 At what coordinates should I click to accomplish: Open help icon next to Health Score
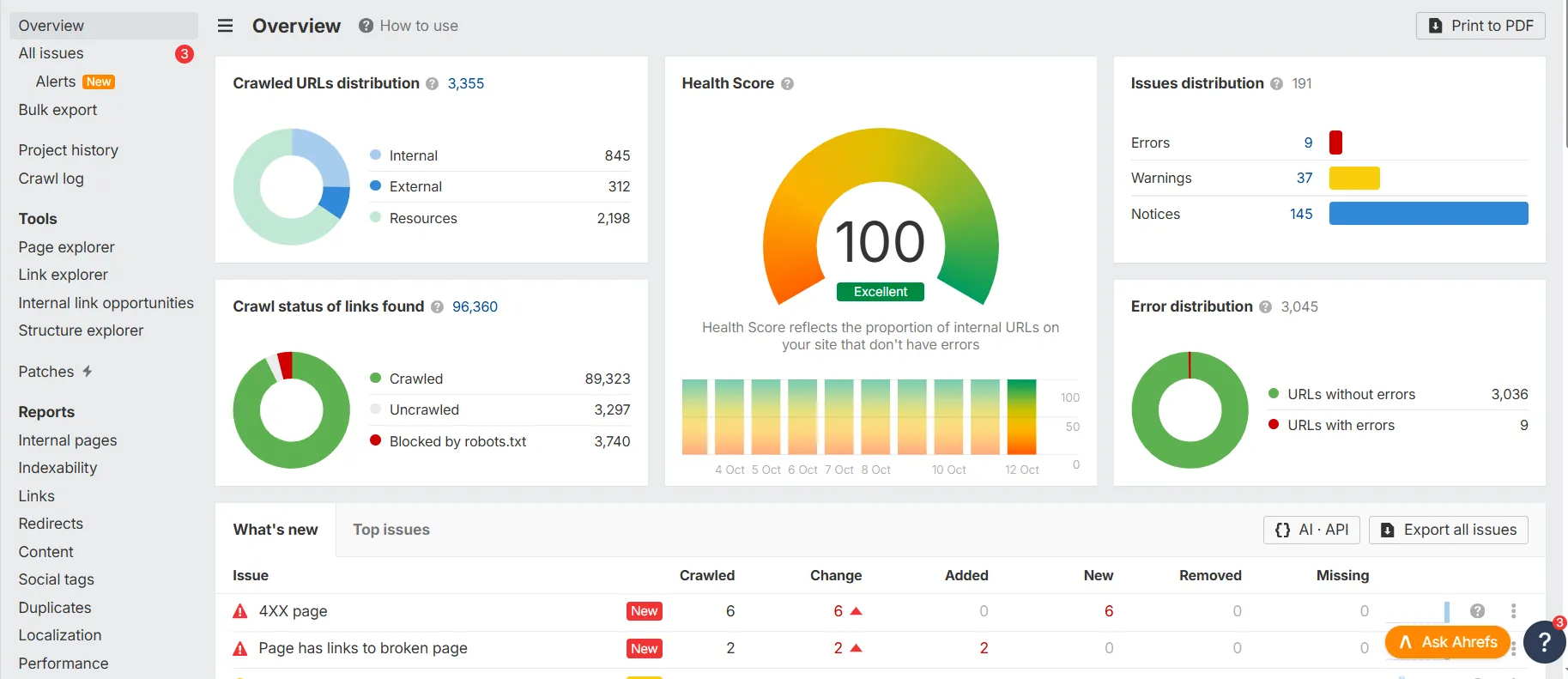click(787, 84)
